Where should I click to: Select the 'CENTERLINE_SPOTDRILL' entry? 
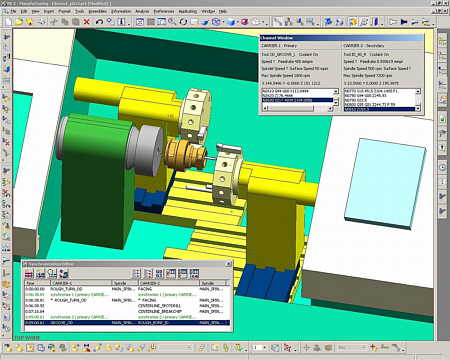coord(159,306)
